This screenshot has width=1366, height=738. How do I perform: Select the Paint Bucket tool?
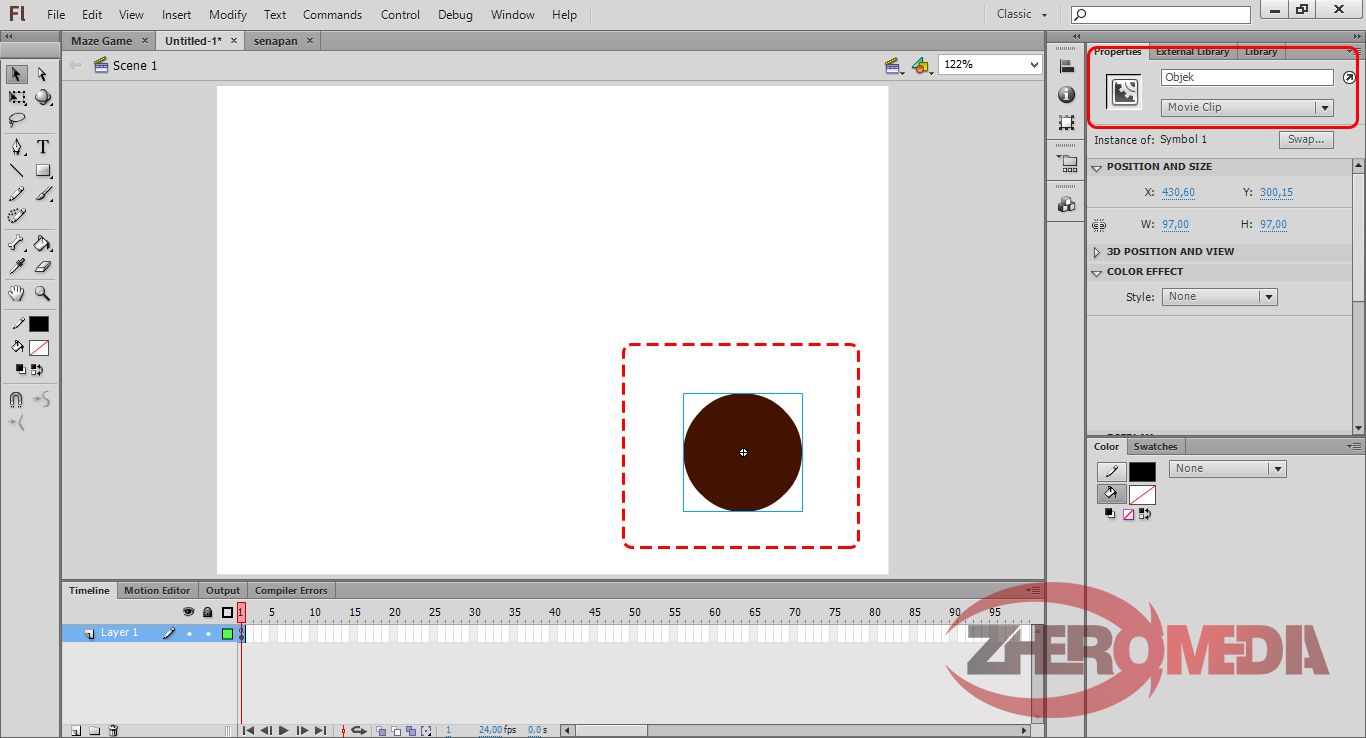(42, 243)
